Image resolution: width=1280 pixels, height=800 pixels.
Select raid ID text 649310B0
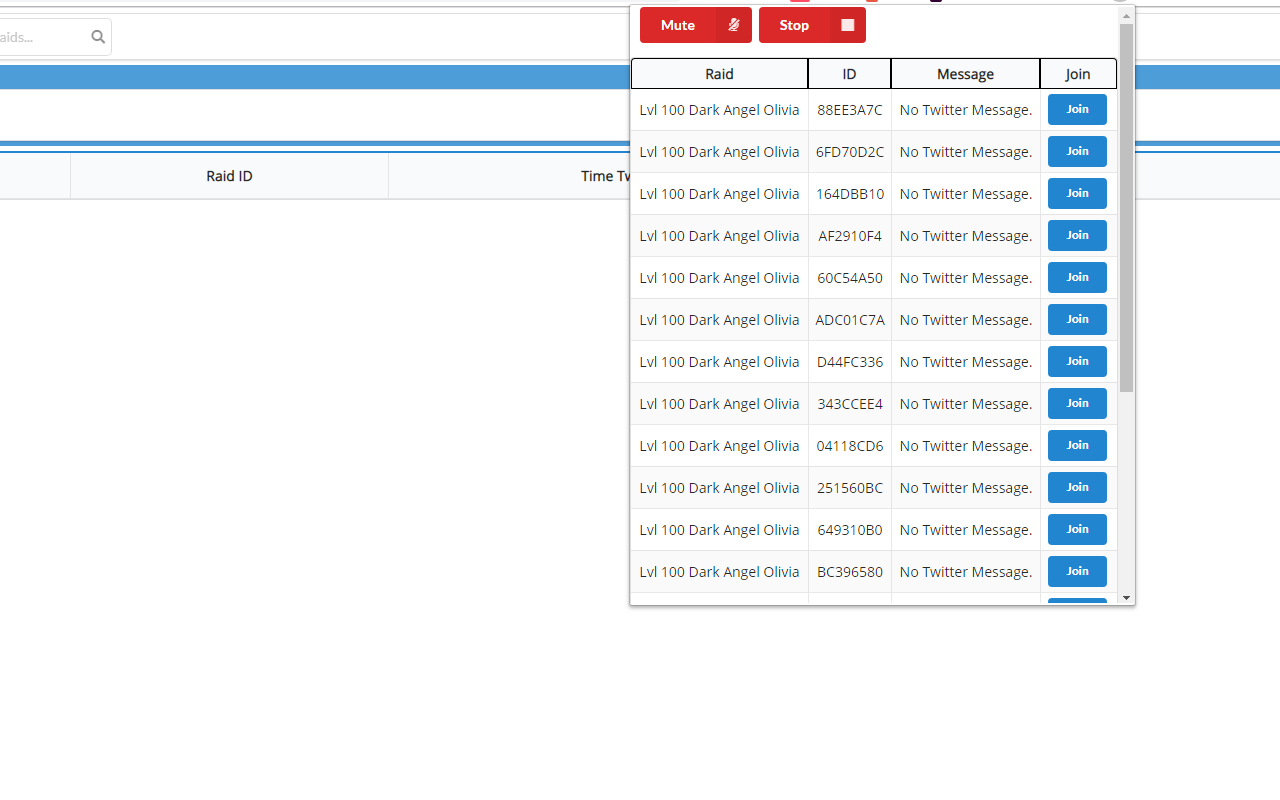[850, 530]
